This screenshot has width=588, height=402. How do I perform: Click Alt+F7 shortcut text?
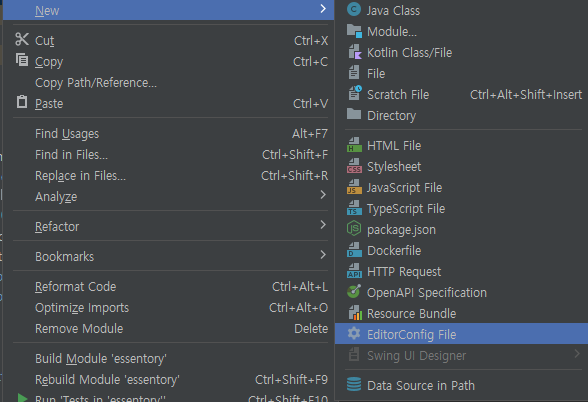click(310, 134)
